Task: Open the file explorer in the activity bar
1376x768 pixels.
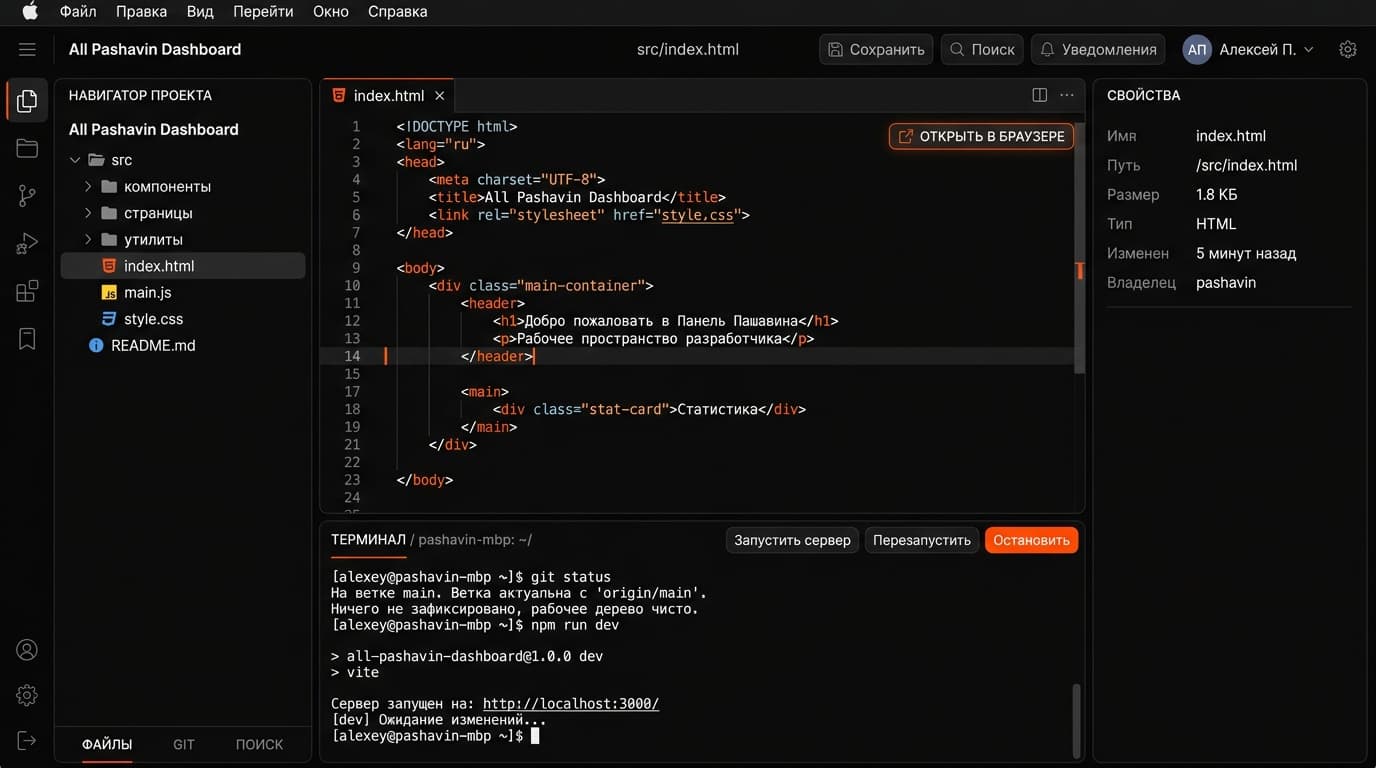Action: coord(26,100)
